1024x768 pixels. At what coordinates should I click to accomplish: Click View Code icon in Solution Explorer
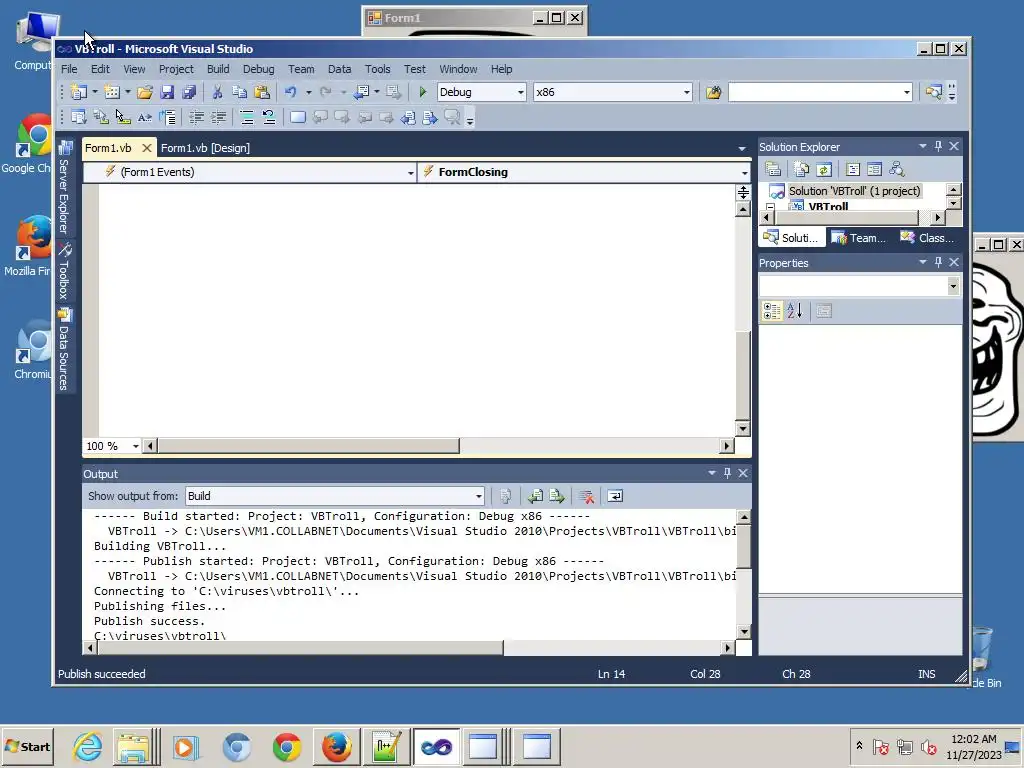tap(853, 170)
